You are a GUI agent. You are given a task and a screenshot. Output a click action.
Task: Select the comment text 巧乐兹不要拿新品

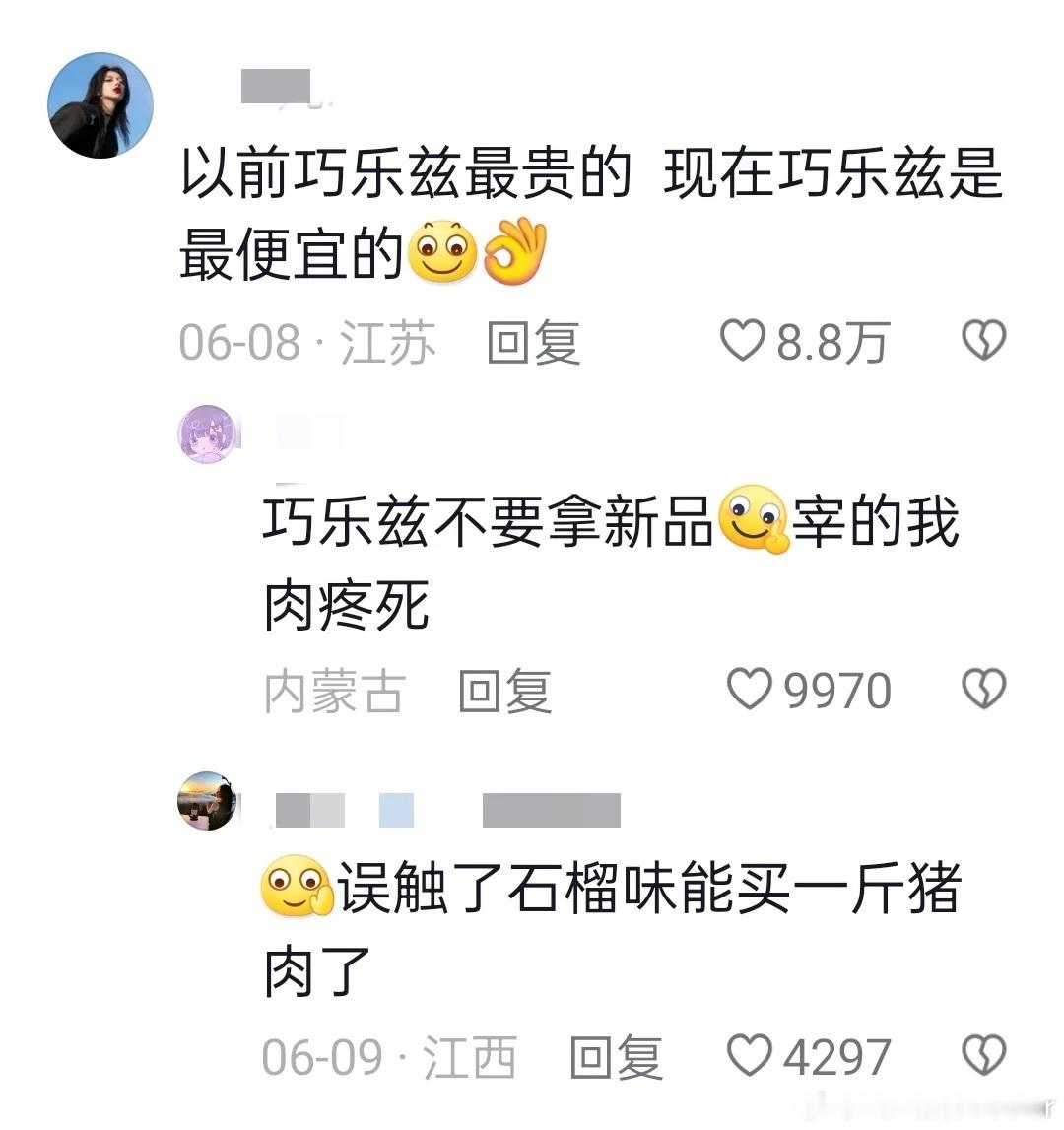(488, 521)
